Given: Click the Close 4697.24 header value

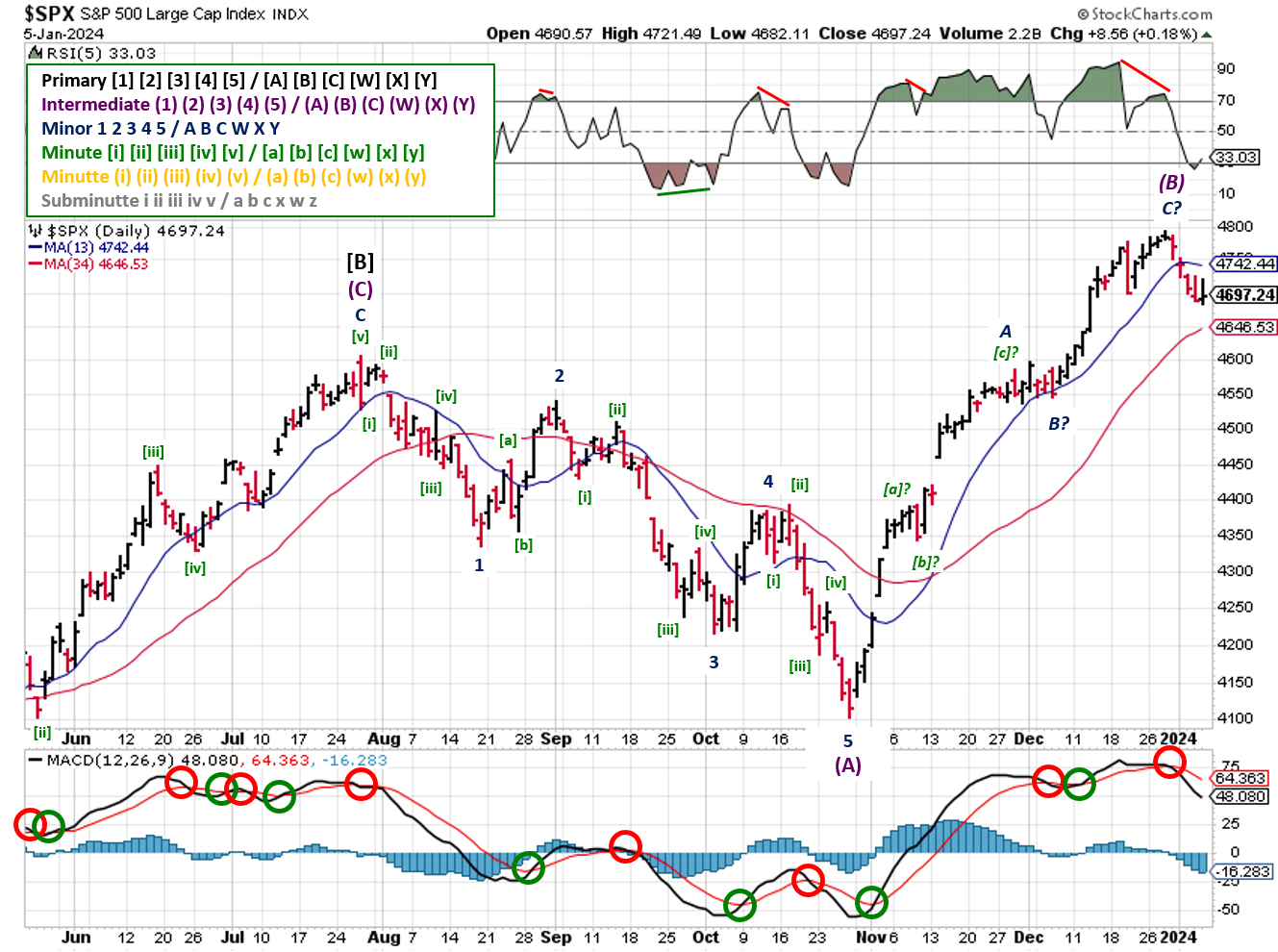Looking at the screenshot, I should [x=875, y=34].
